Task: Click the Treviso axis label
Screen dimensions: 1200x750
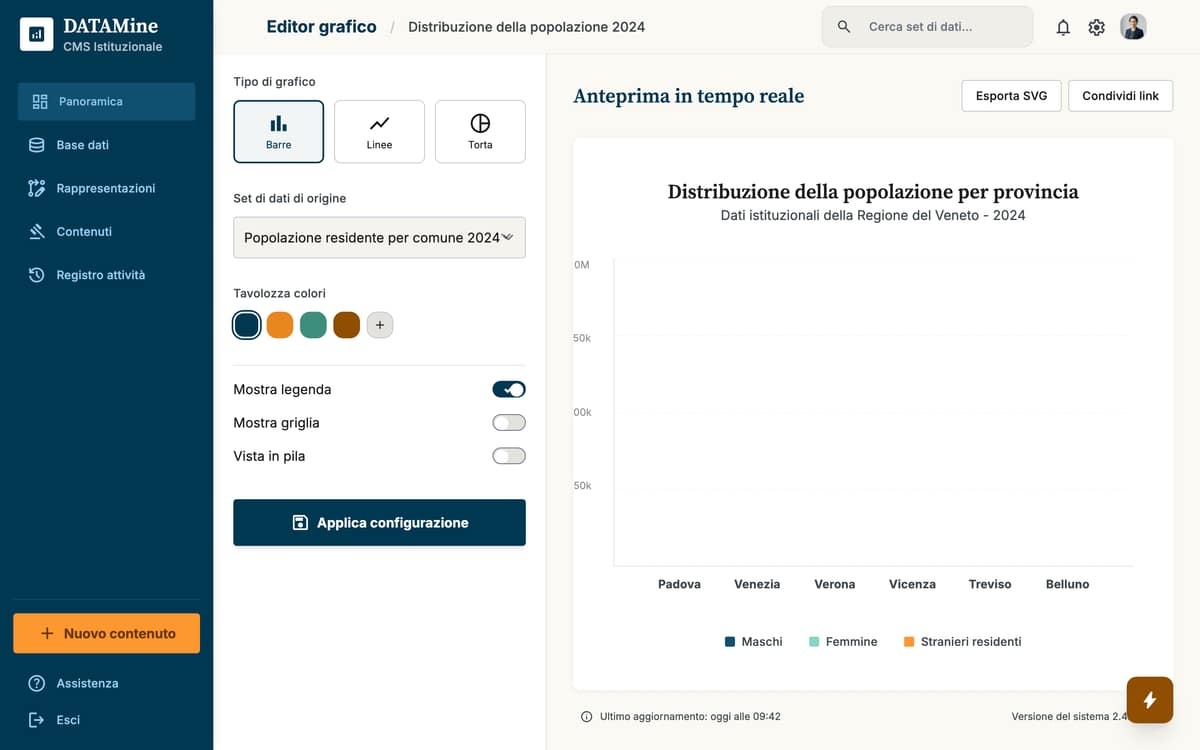Action: coord(990,584)
